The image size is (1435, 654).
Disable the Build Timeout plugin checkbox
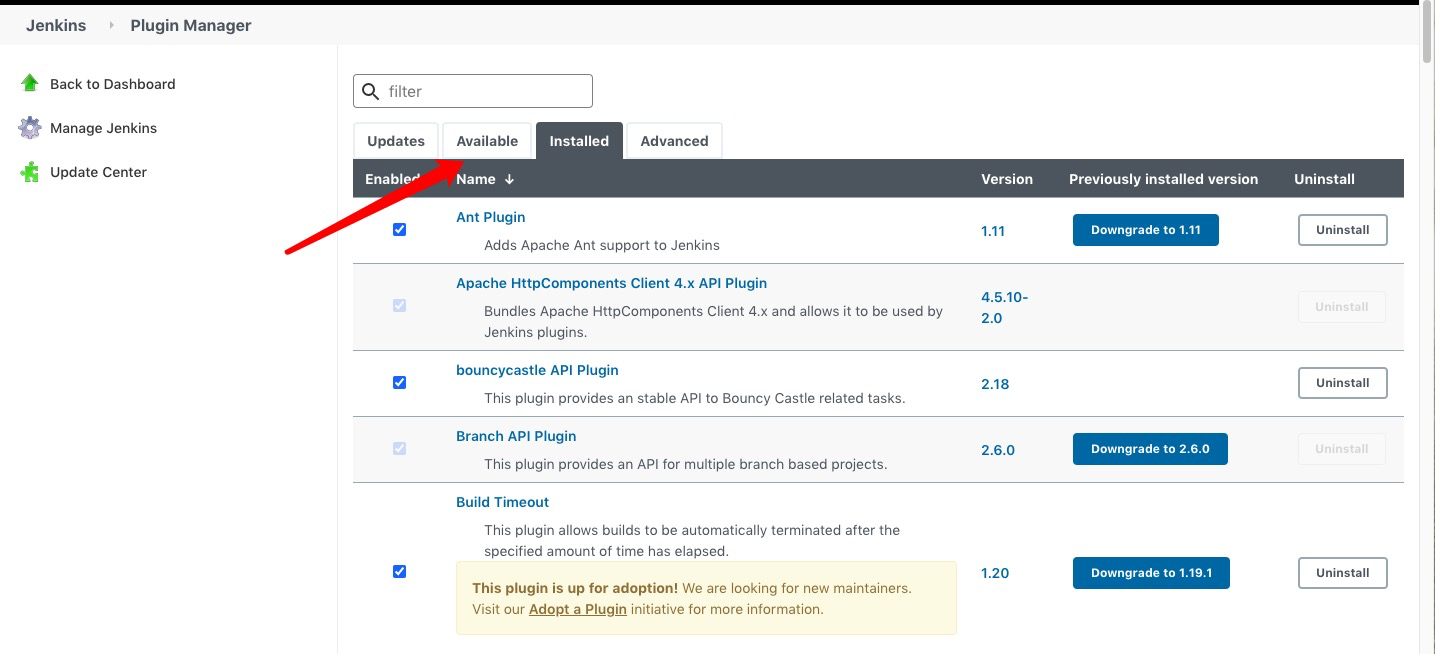click(x=400, y=571)
